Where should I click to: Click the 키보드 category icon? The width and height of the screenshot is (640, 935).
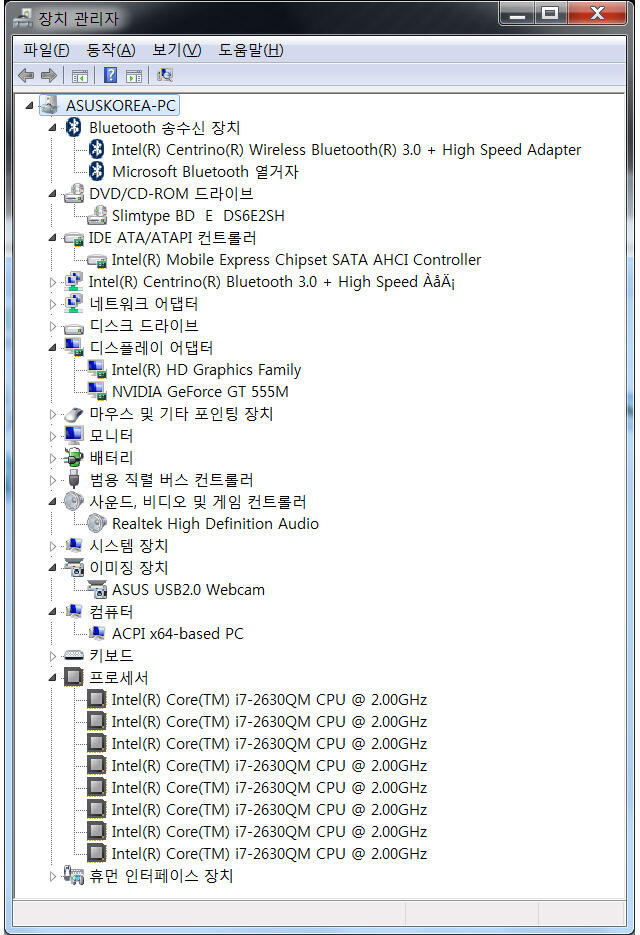coord(73,655)
